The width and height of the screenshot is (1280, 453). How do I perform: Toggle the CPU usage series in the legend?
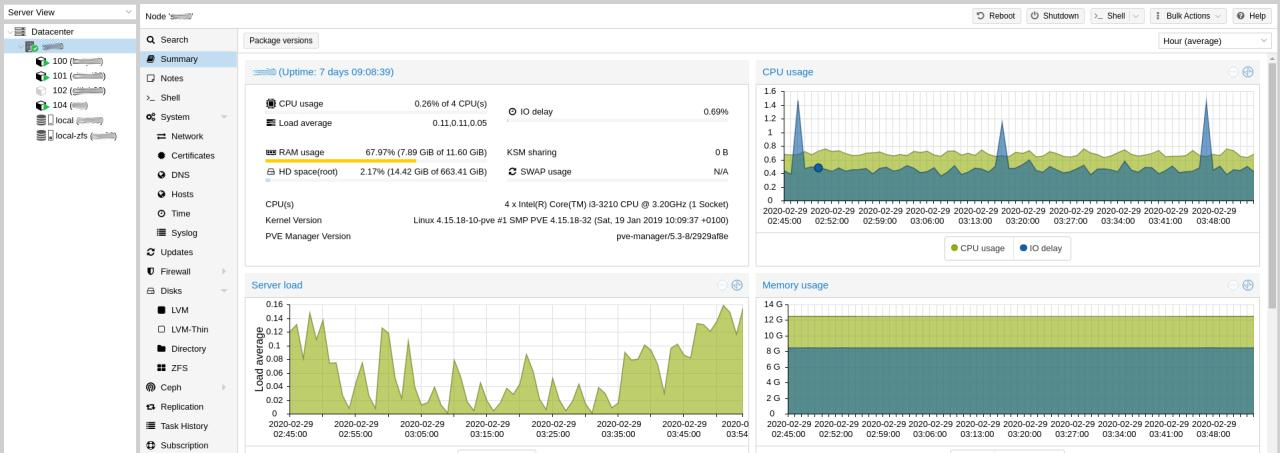click(x=977, y=248)
